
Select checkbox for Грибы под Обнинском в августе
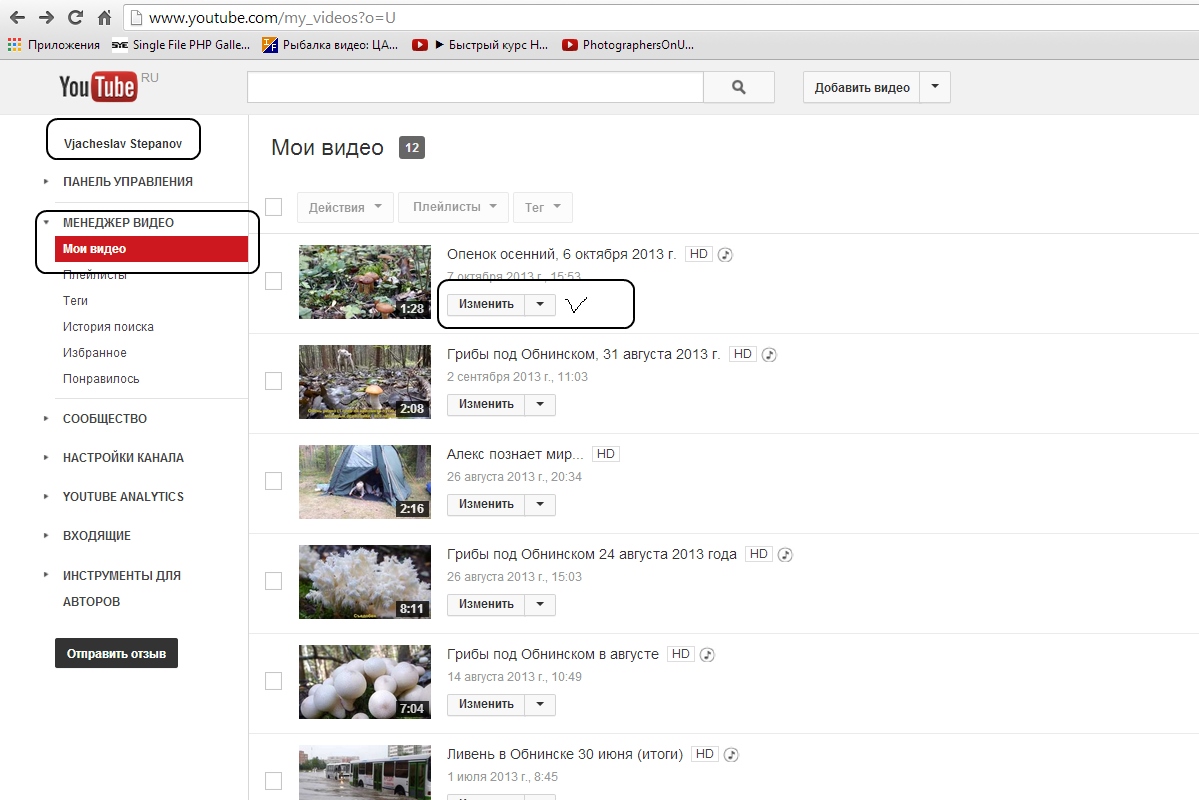(273, 681)
